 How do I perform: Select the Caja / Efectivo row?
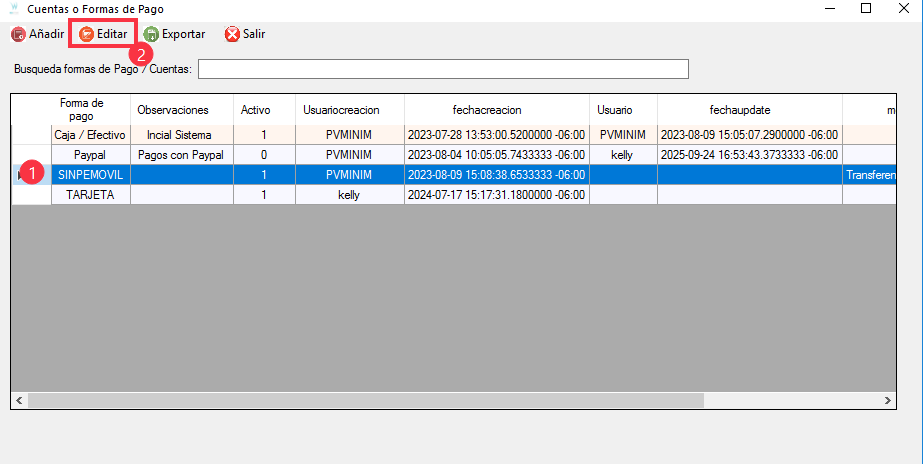(x=90, y=135)
